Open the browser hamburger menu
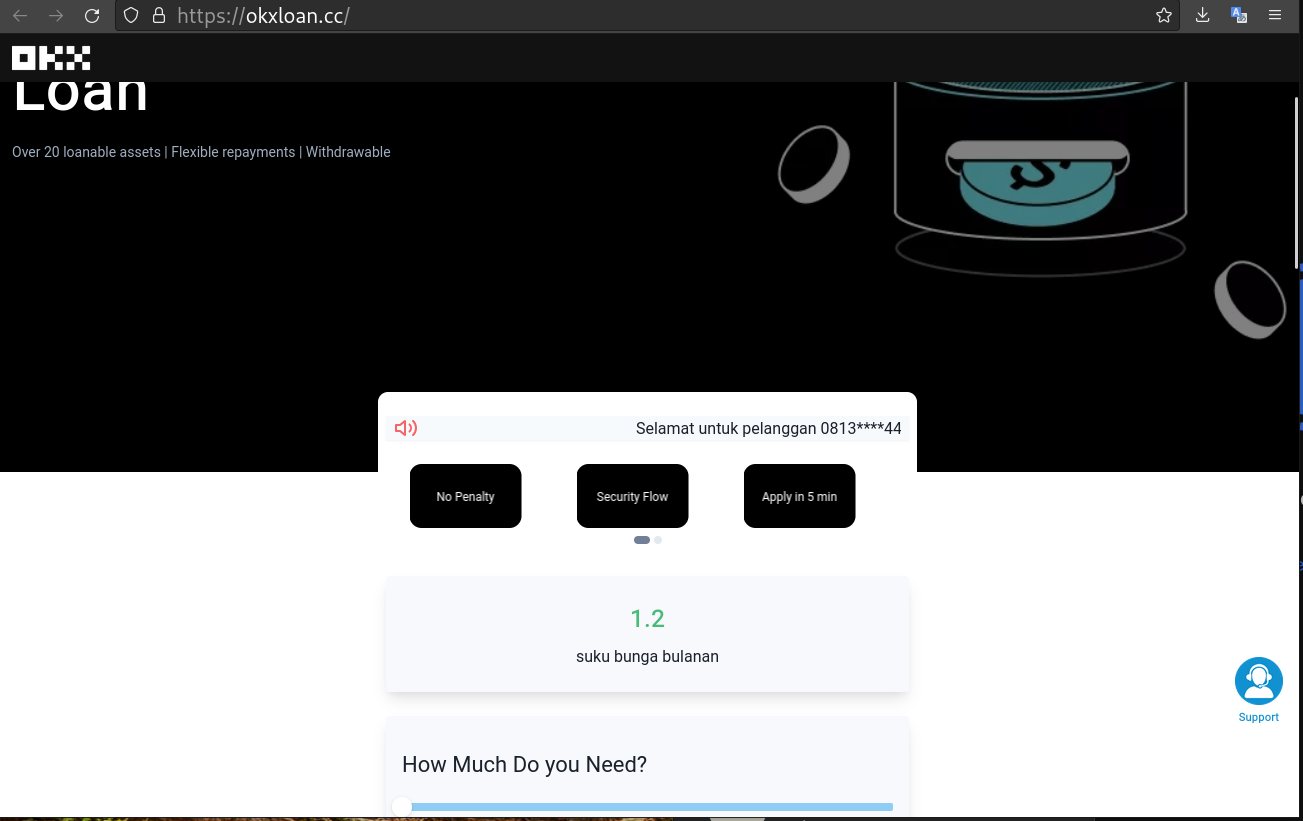1303x821 pixels. (x=1275, y=16)
